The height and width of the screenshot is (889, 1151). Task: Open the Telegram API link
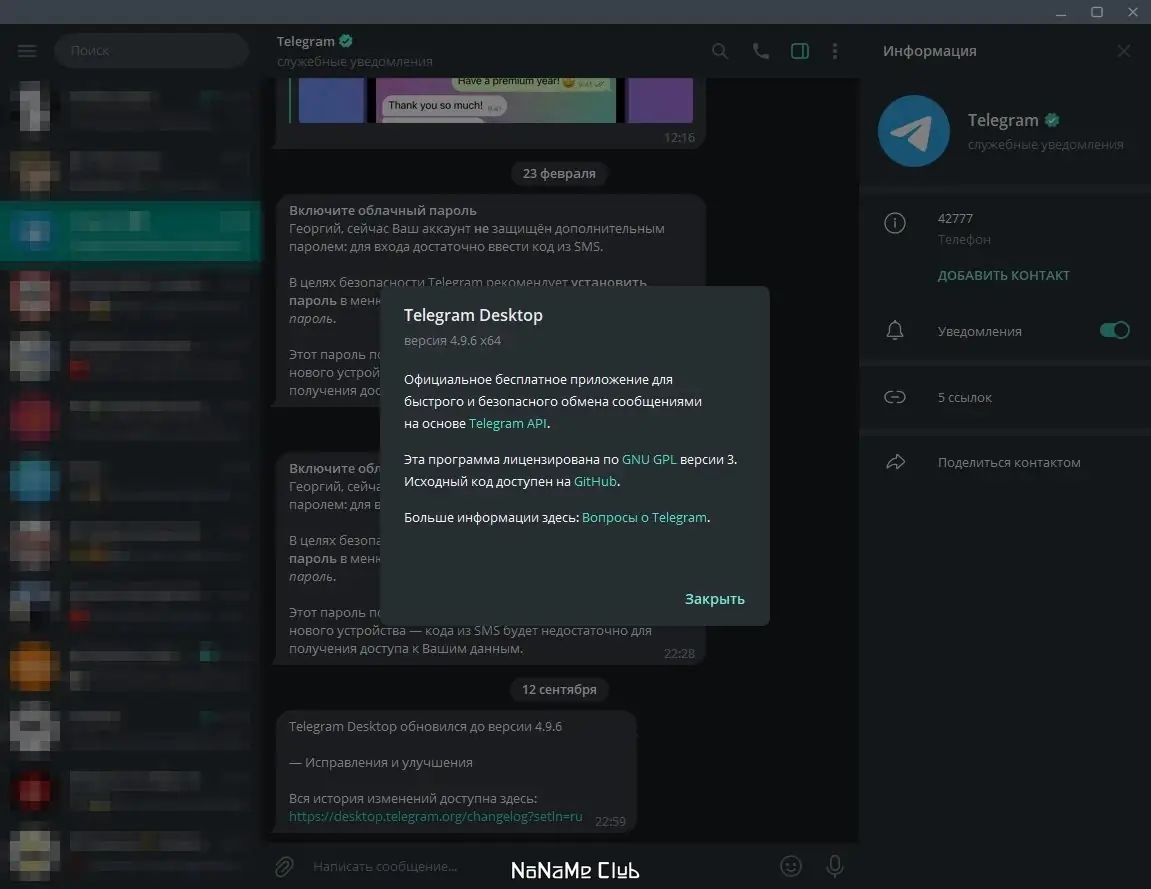coord(507,424)
